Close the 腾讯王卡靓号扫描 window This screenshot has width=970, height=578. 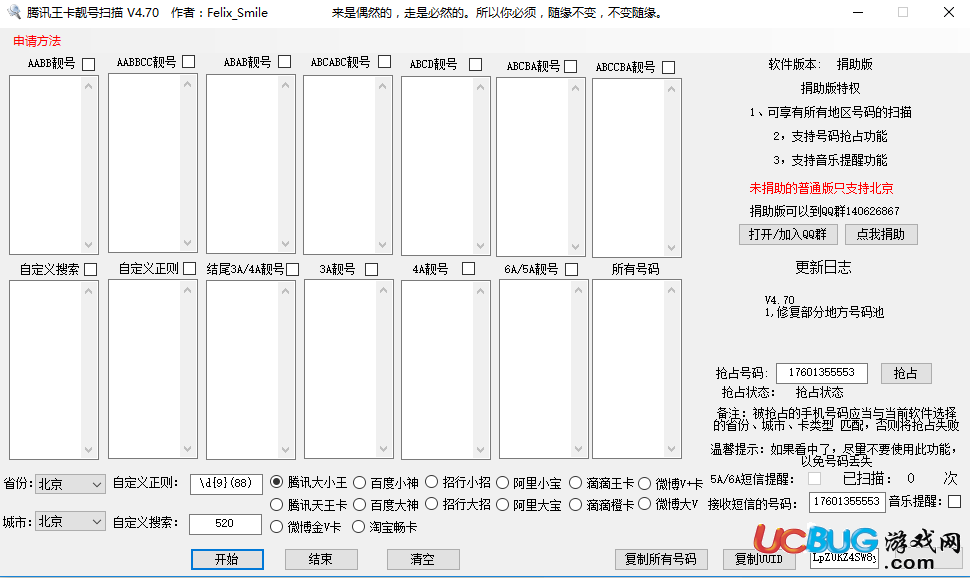(x=948, y=12)
